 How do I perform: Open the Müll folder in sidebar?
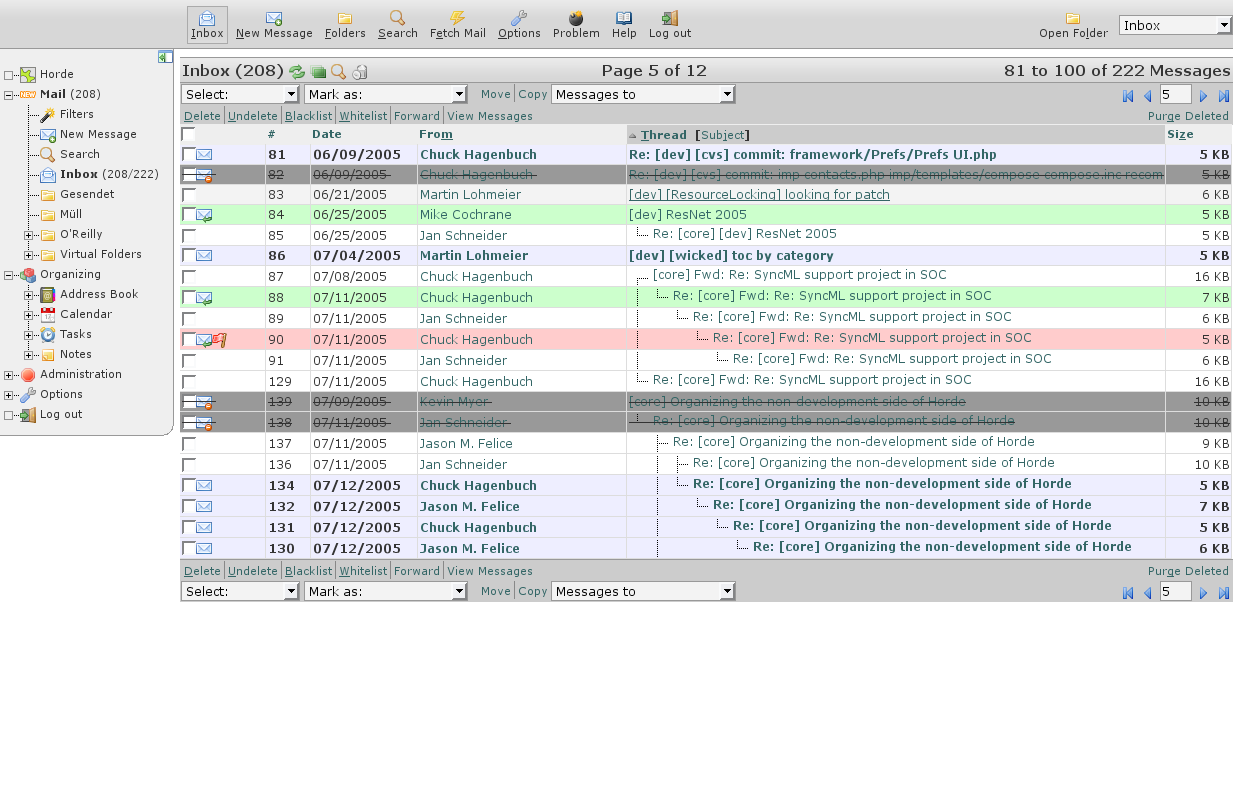[x=71, y=215]
